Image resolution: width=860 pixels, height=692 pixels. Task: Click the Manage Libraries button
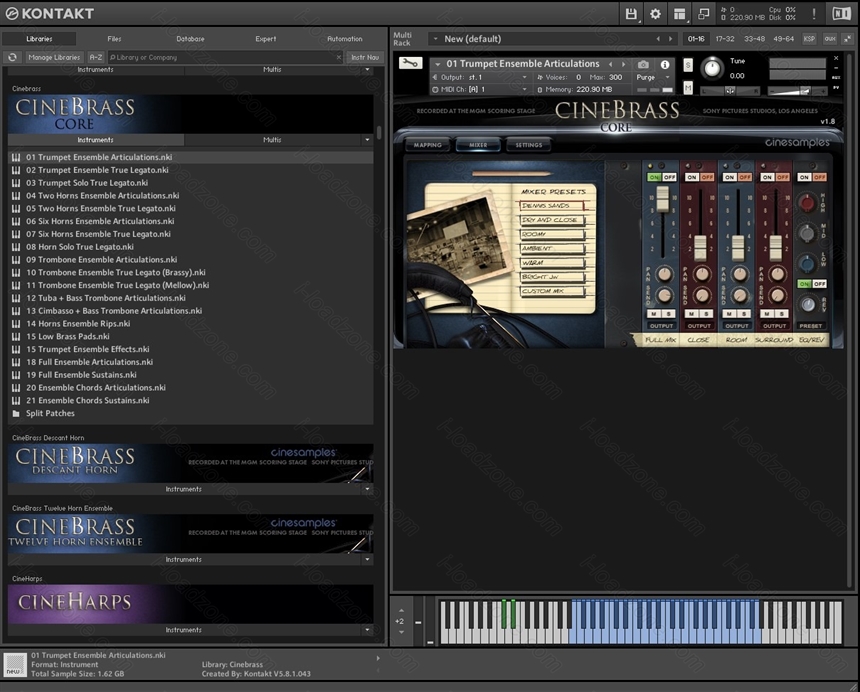pyautogui.click(x=54, y=57)
